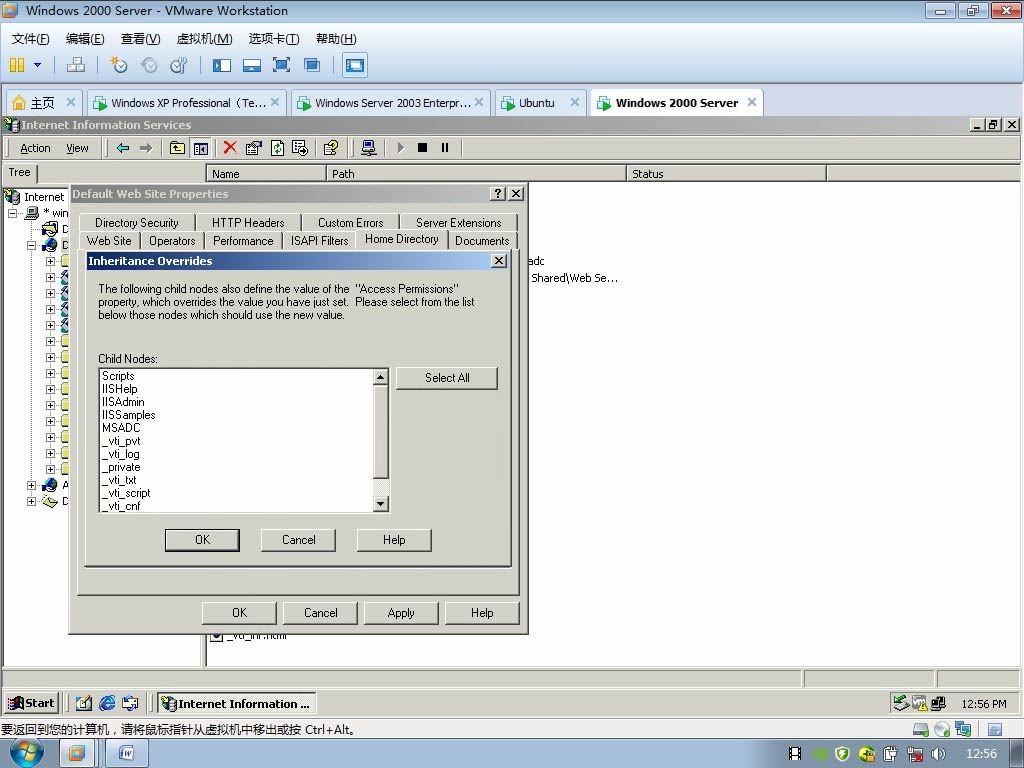
Task: Click Apply in Default Web Site Properties
Action: [401, 613]
